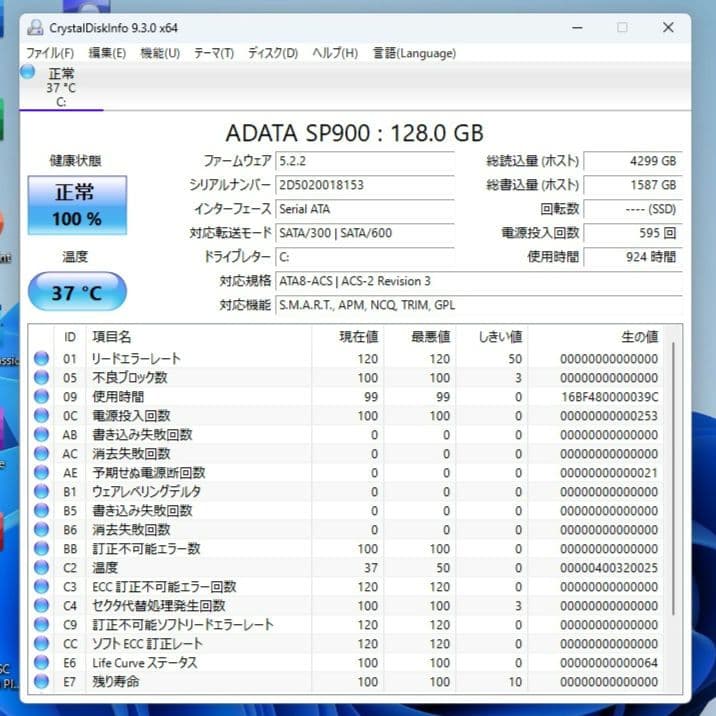Screen dimensions: 716x716
Task: Click the 健康状態 label above health status
Action: click(x=75, y=161)
